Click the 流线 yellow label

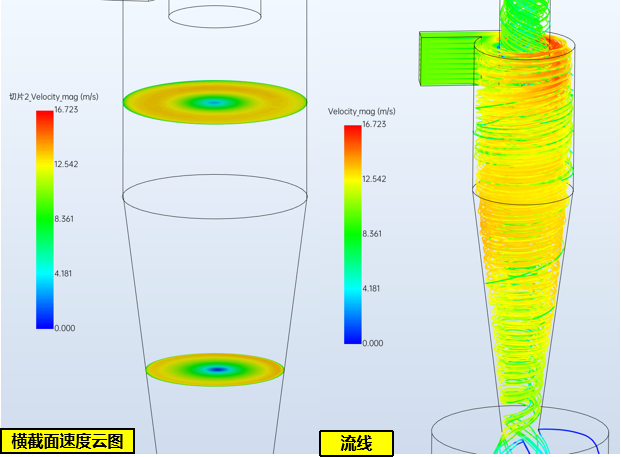356,442
